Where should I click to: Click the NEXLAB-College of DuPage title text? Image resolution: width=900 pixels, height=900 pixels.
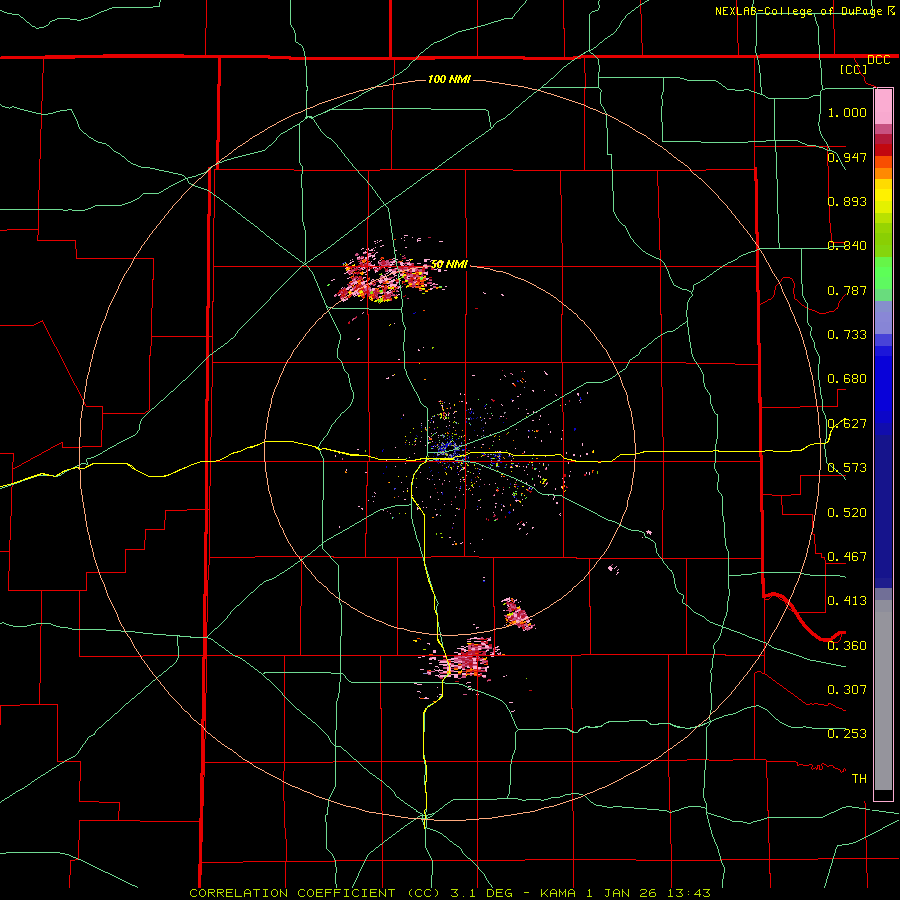pyautogui.click(x=801, y=11)
